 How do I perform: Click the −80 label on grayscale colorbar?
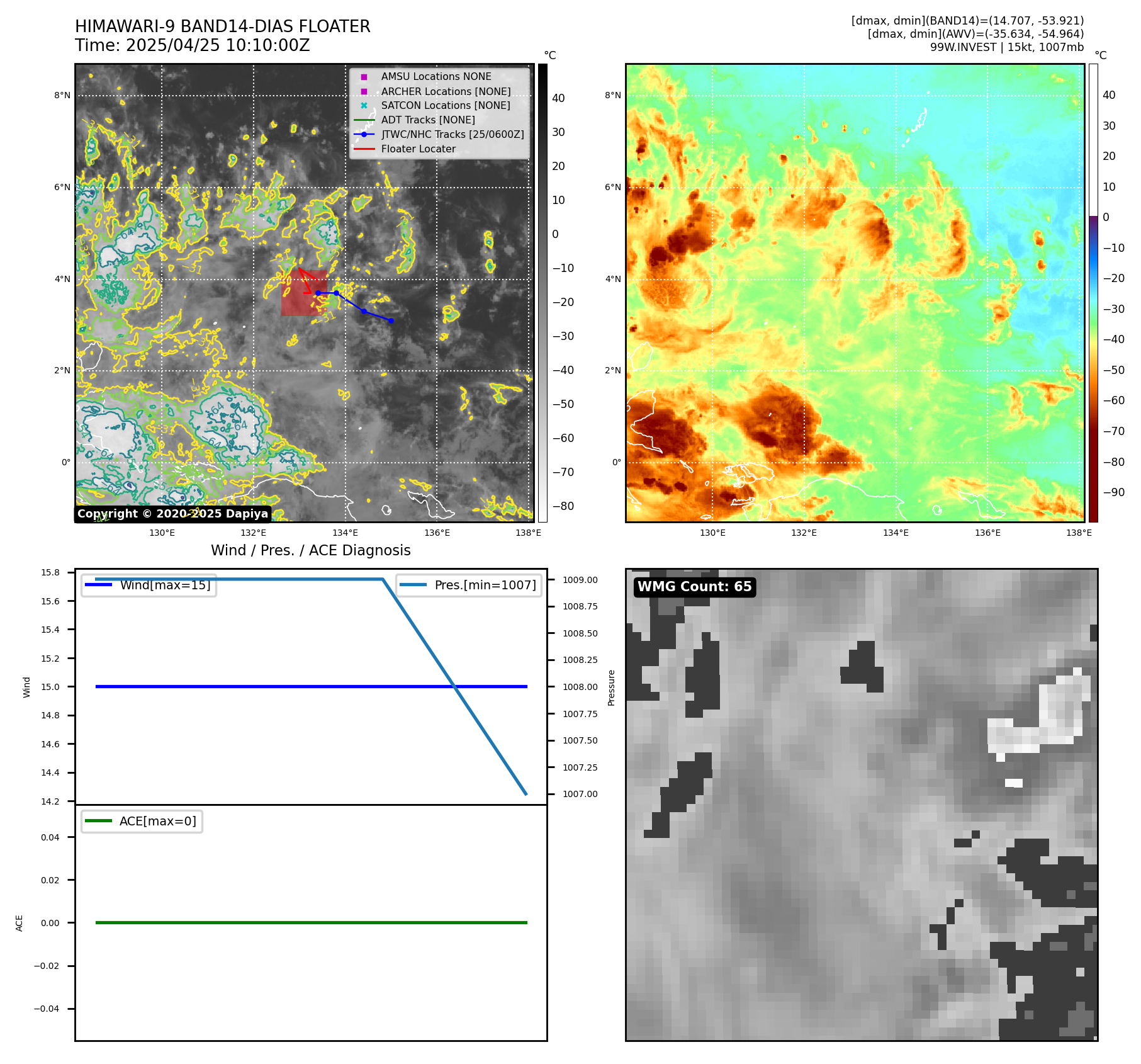pos(563,506)
